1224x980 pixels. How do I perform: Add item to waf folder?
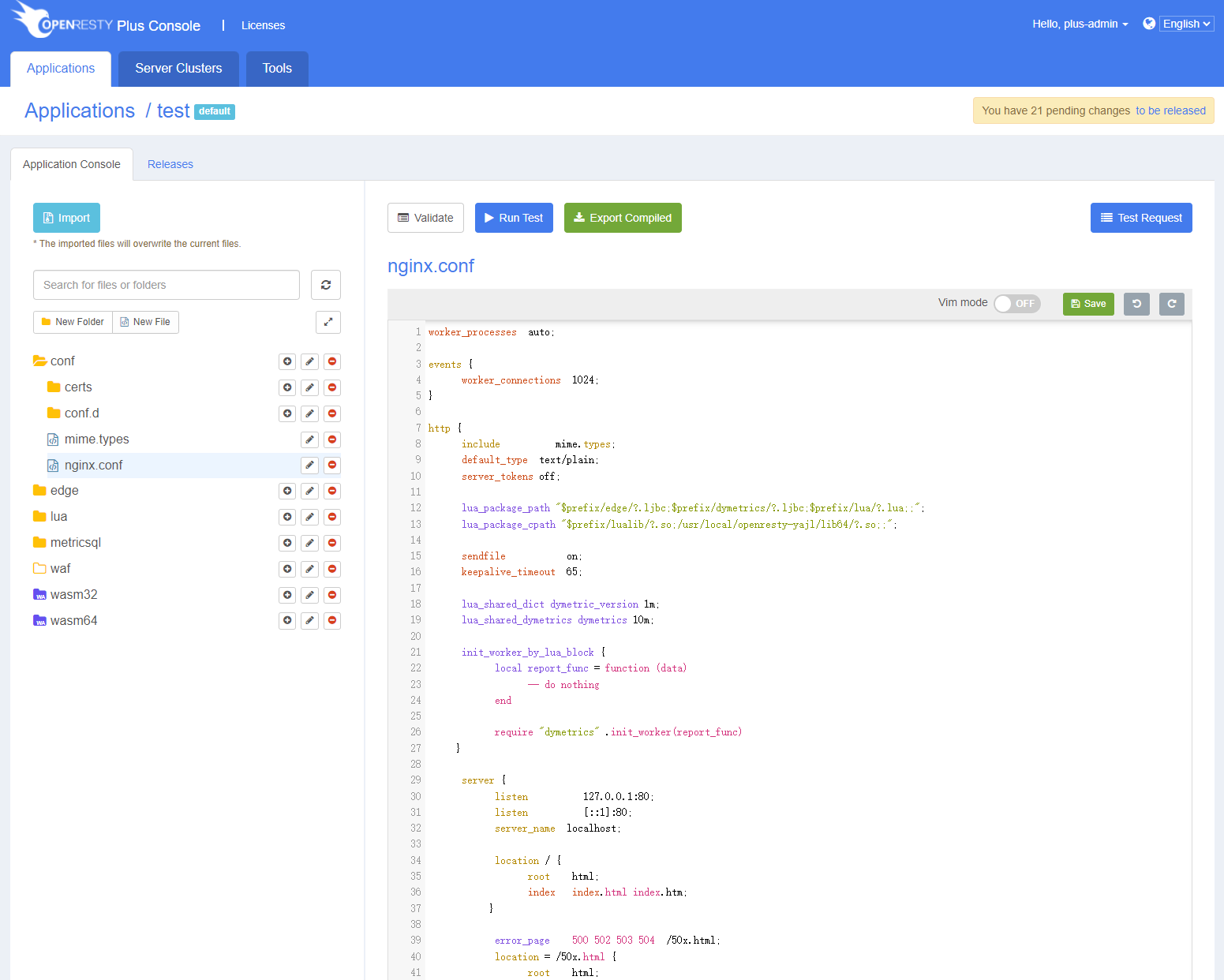coord(287,569)
